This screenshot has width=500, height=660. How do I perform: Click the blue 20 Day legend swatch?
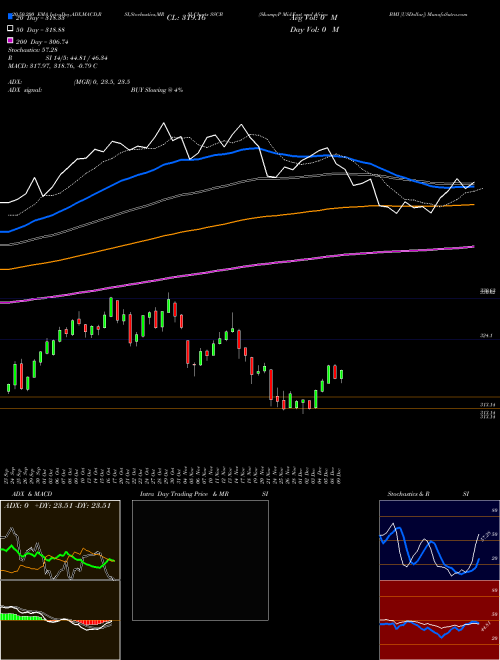coord(10,17)
